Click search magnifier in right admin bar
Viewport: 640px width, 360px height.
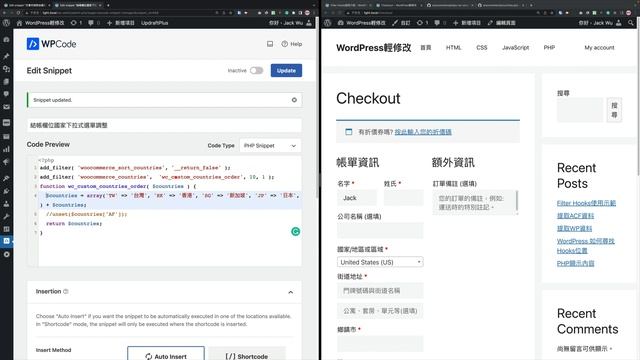point(631,23)
